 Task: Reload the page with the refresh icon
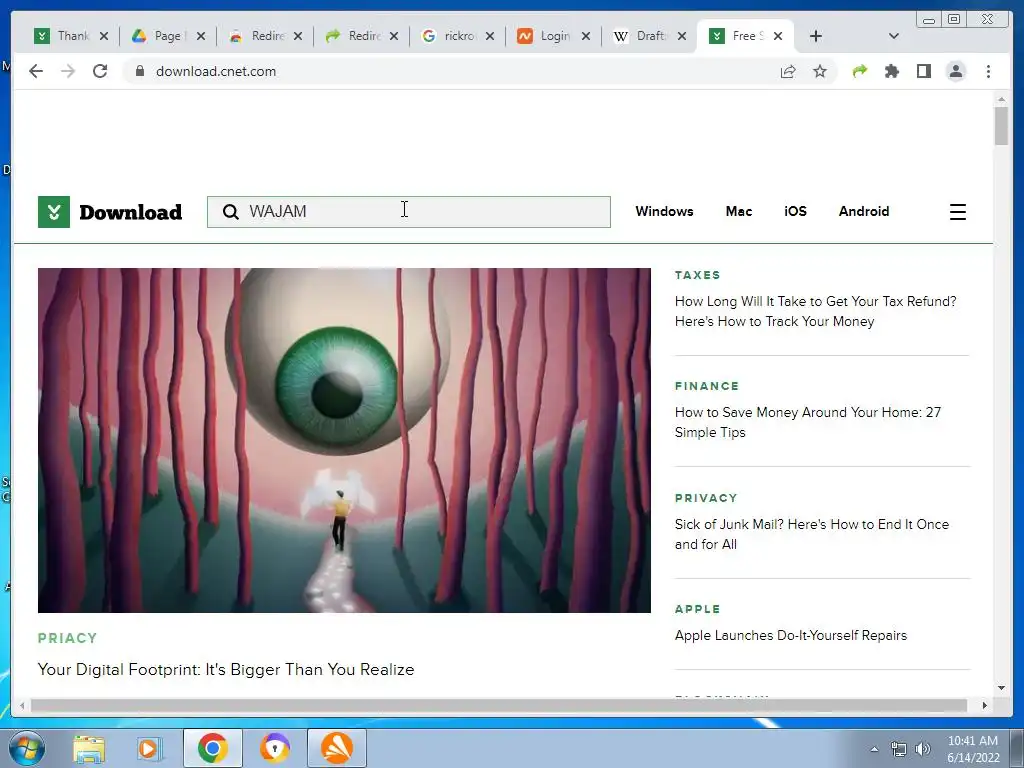click(100, 71)
